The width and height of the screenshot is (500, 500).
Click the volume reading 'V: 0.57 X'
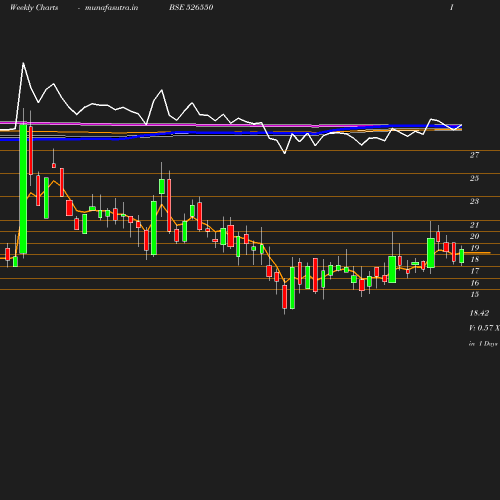(x=484, y=328)
